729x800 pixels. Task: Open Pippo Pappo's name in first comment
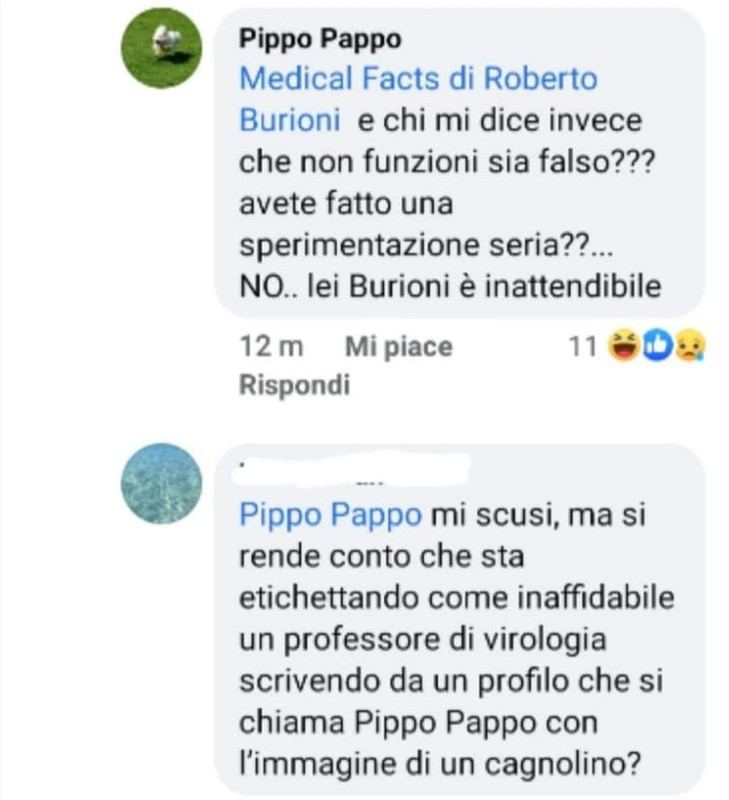320,39
